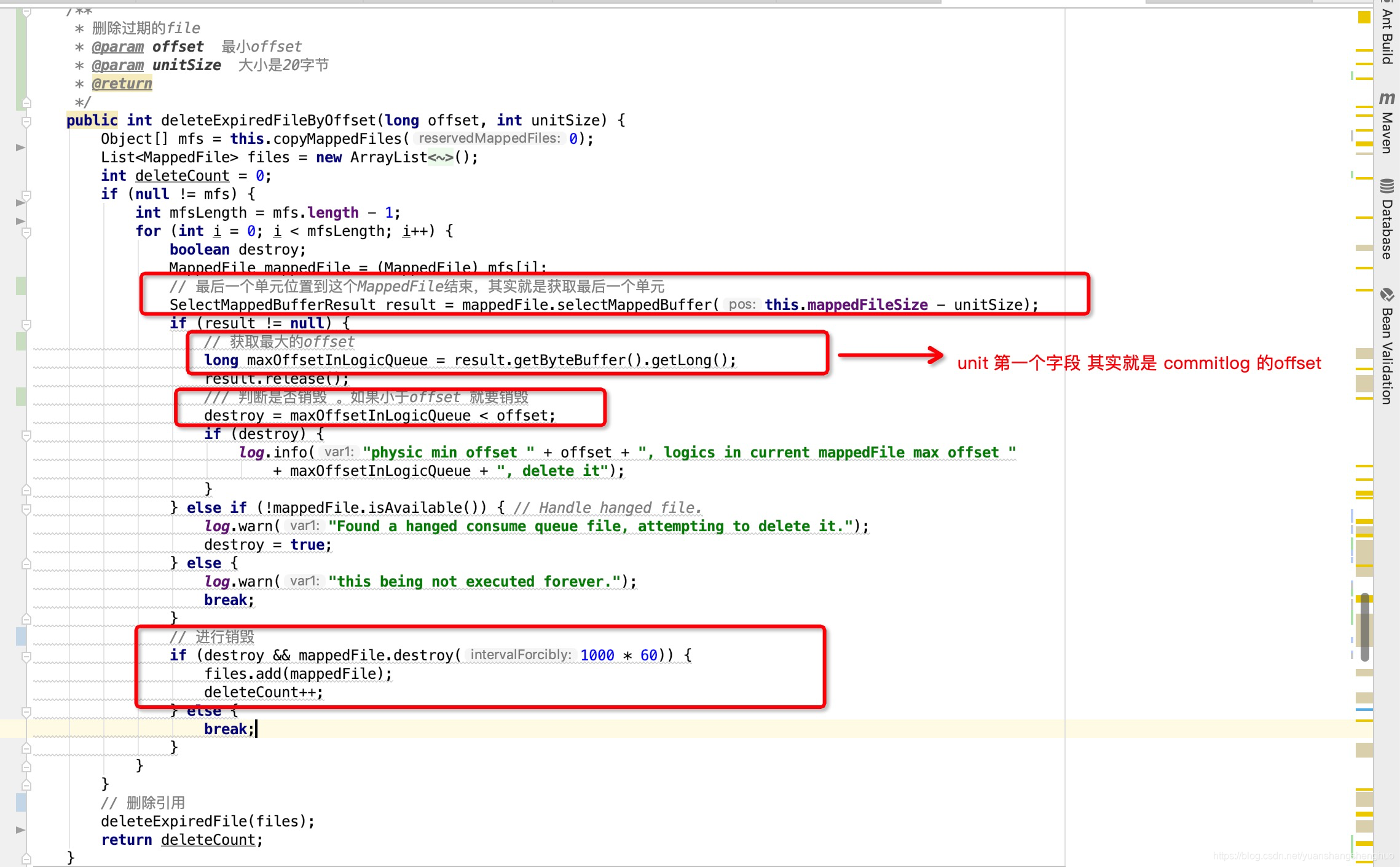Viewport: 1400px width, 867px height.
Task: Click gutter arrow beside copyMappedFiles line
Action: (20, 147)
